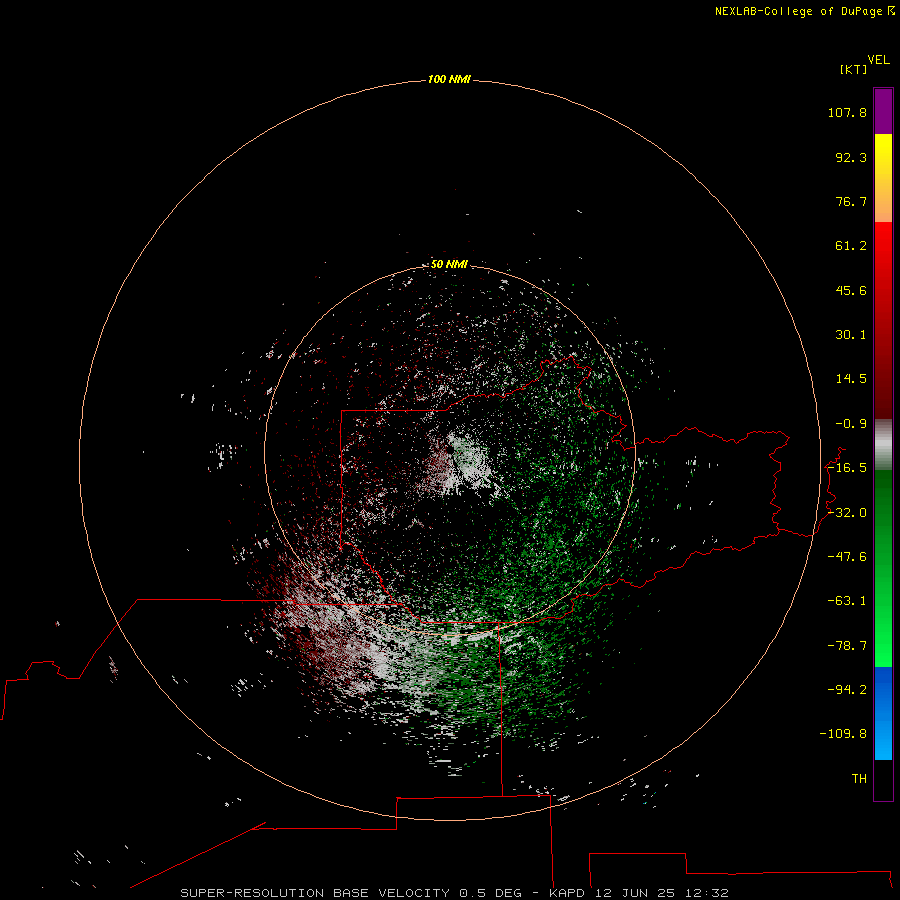Click the VEL legend title
The width and height of the screenshot is (900, 900).
[878, 60]
